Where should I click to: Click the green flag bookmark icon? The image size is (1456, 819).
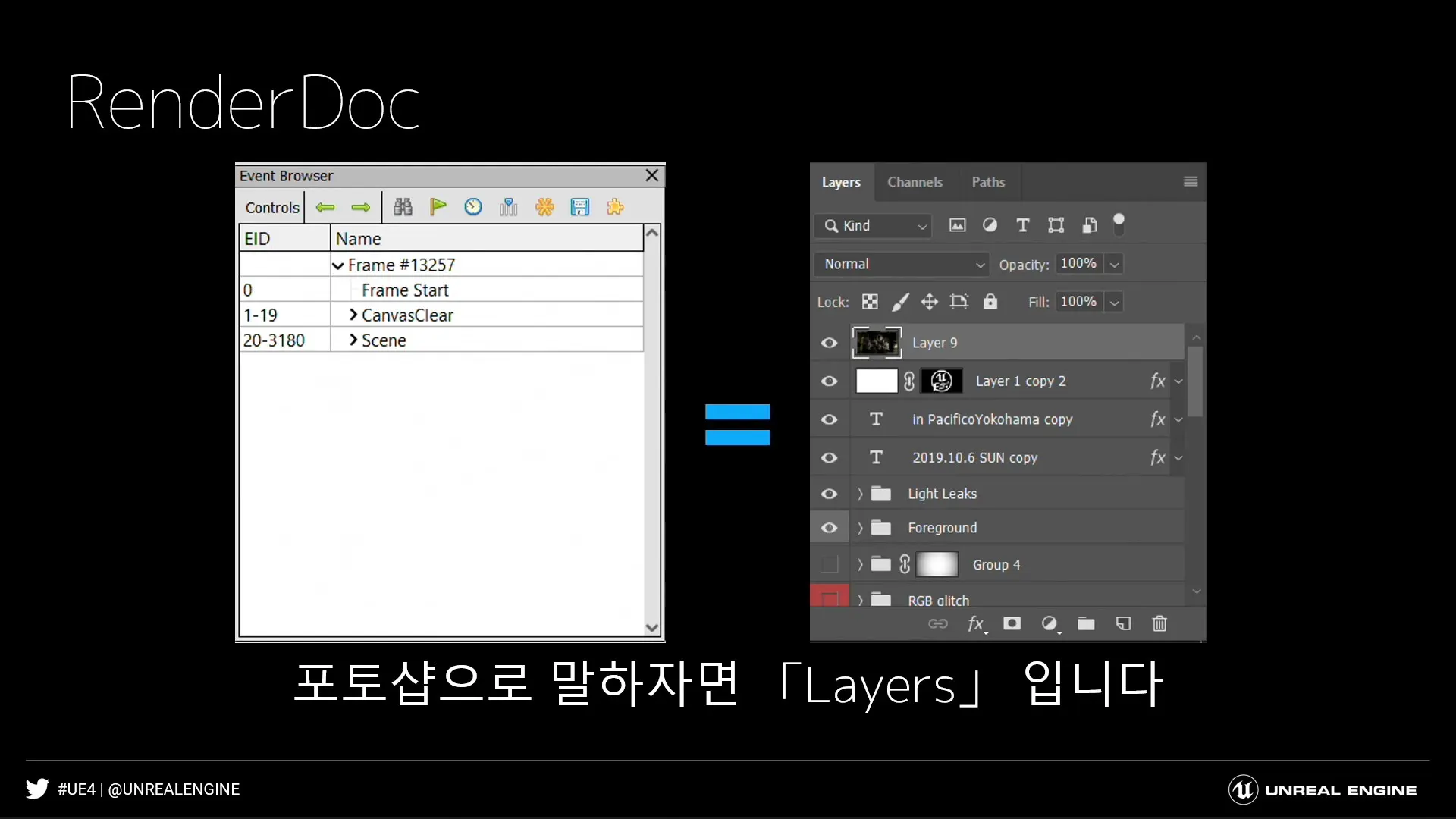tap(438, 207)
